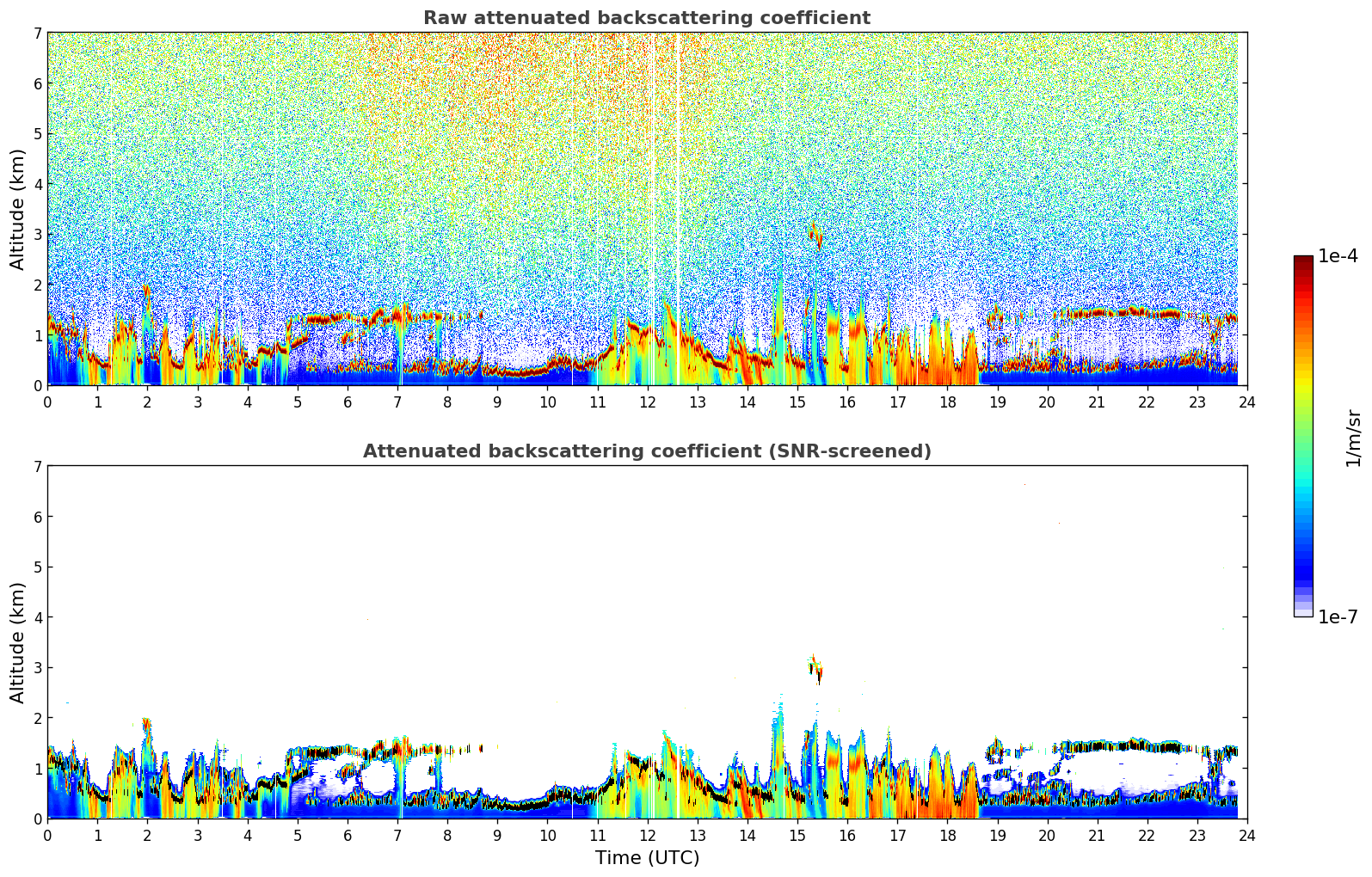
Task: Click the isolated cloud at 3 km top plot
Action: [815, 236]
